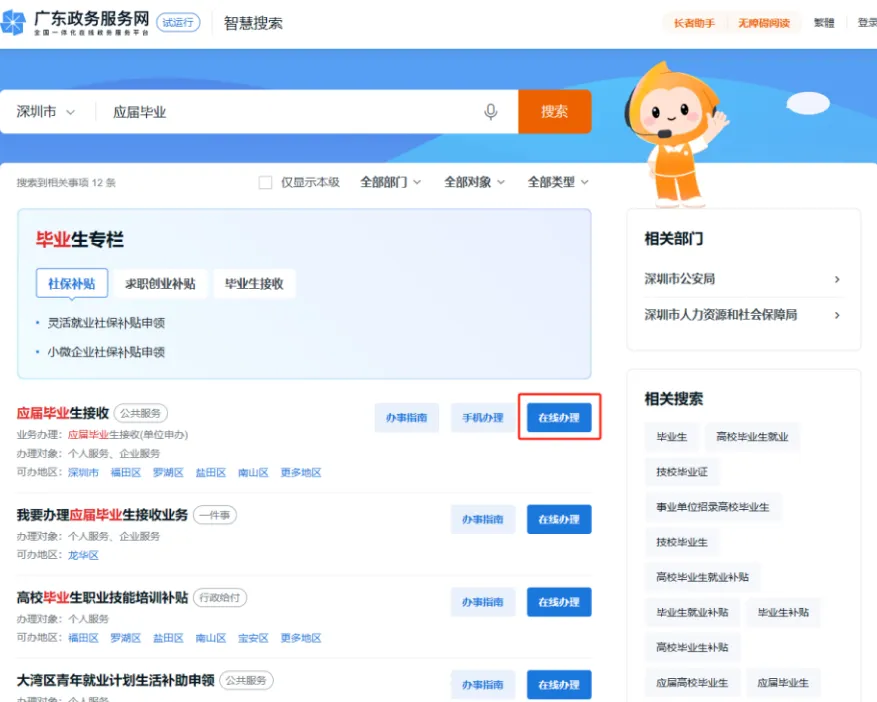Click the orange 搜索 button
Viewport: 877px width, 702px height.
click(x=555, y=112)
